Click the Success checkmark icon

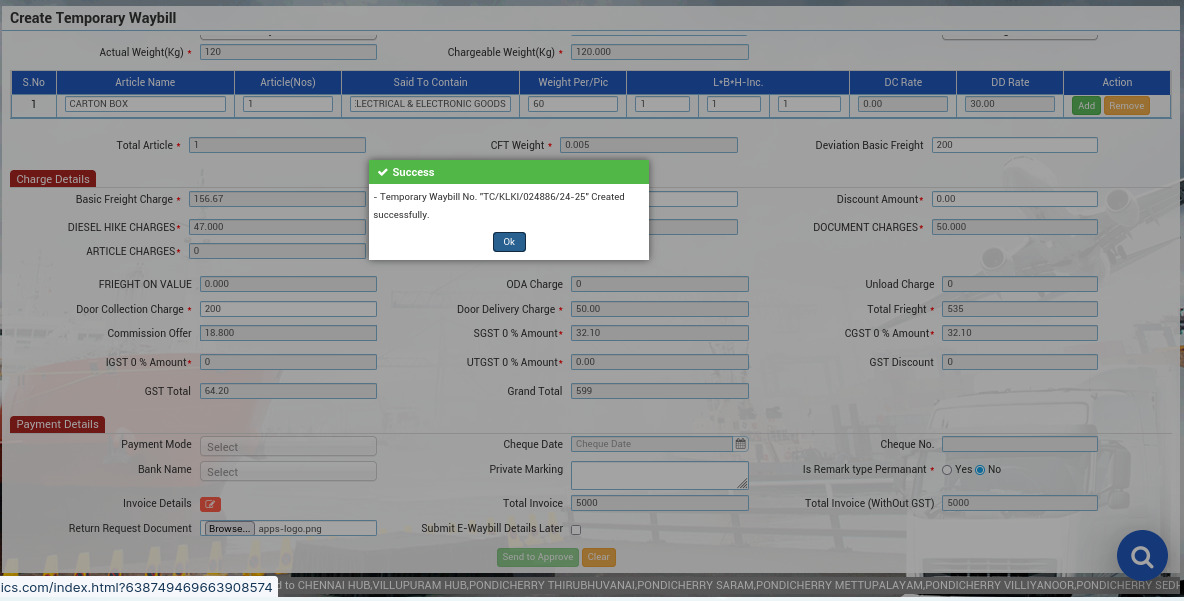(382, 172)
